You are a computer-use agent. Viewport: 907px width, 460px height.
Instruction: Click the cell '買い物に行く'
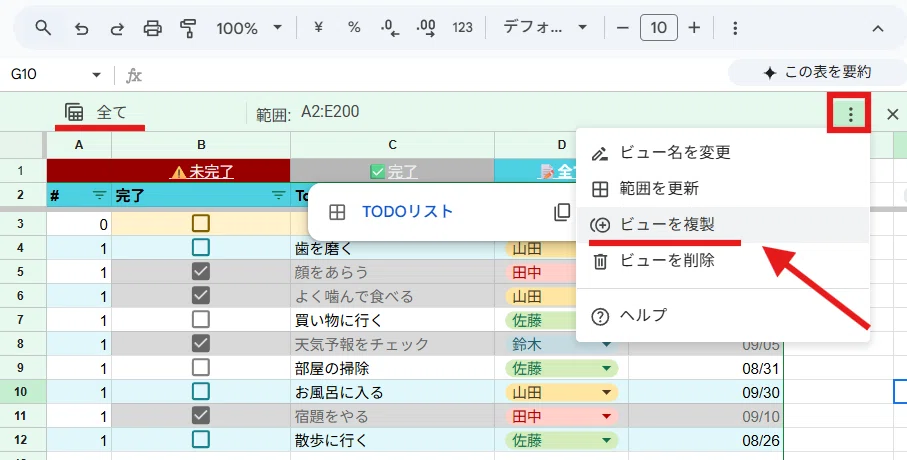click(392, 320)
